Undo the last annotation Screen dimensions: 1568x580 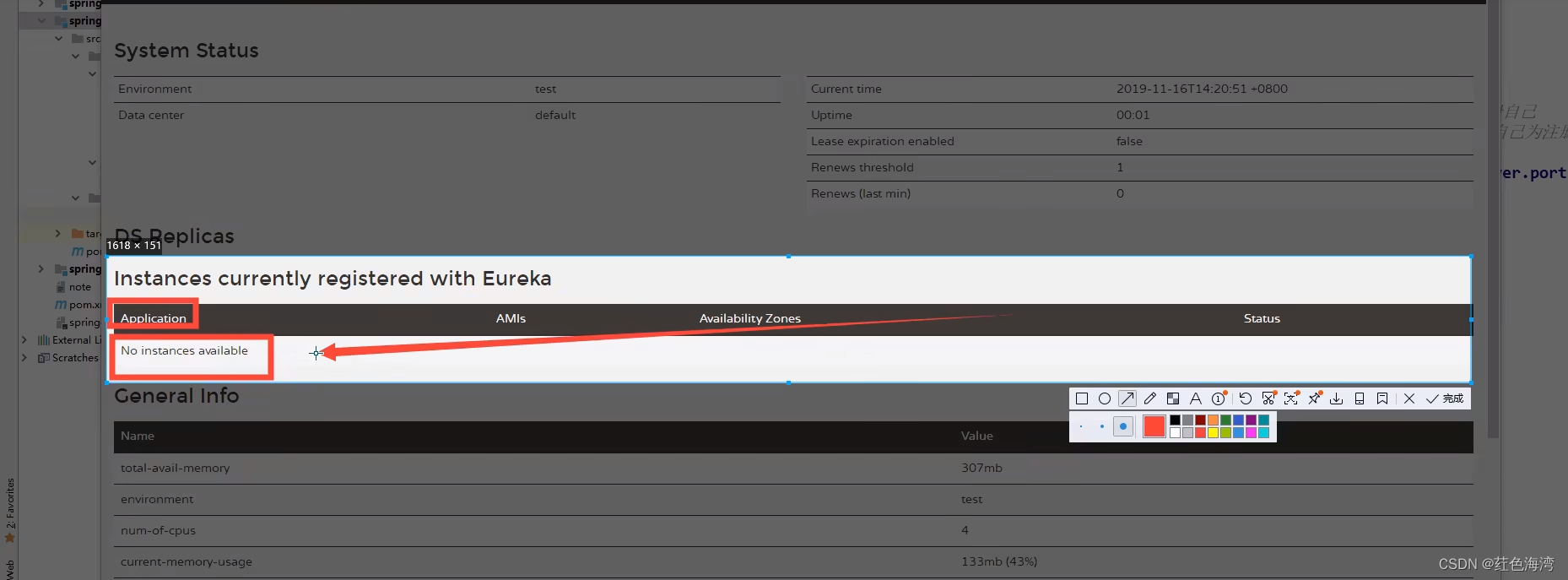click(1246, 398)
